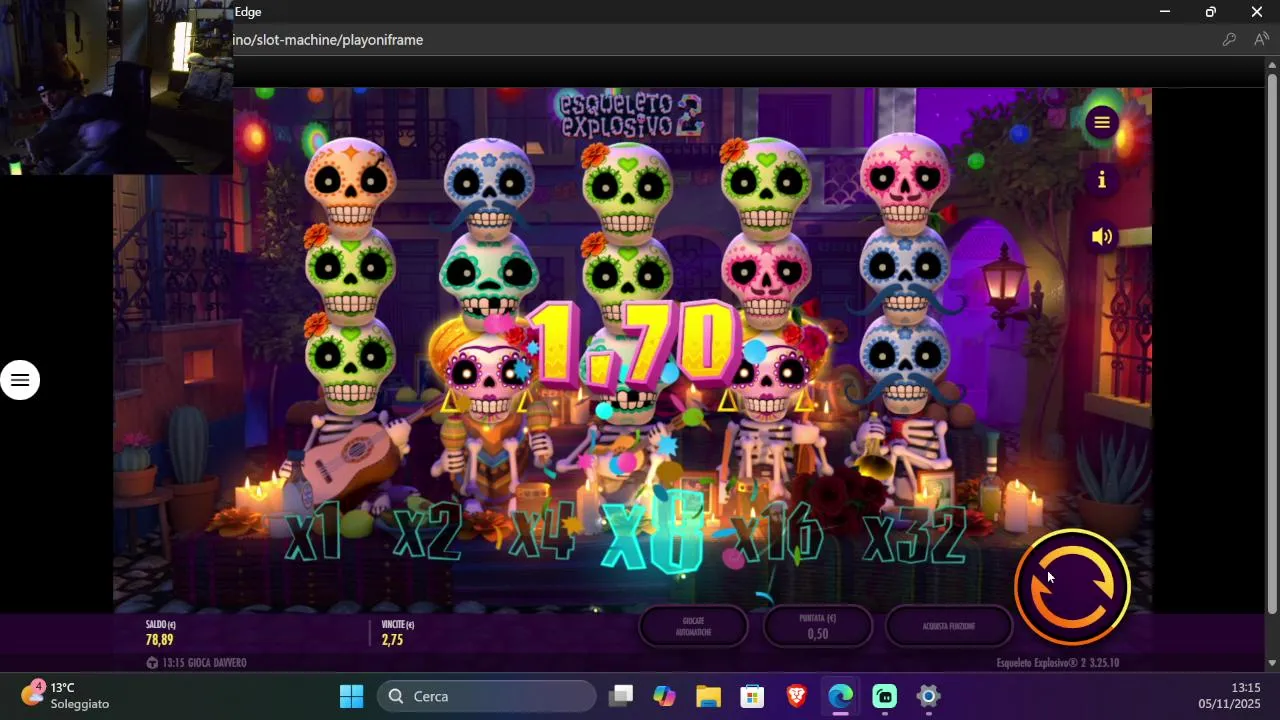Click the pink skull atop fifth reel

[x=905, y=182]
